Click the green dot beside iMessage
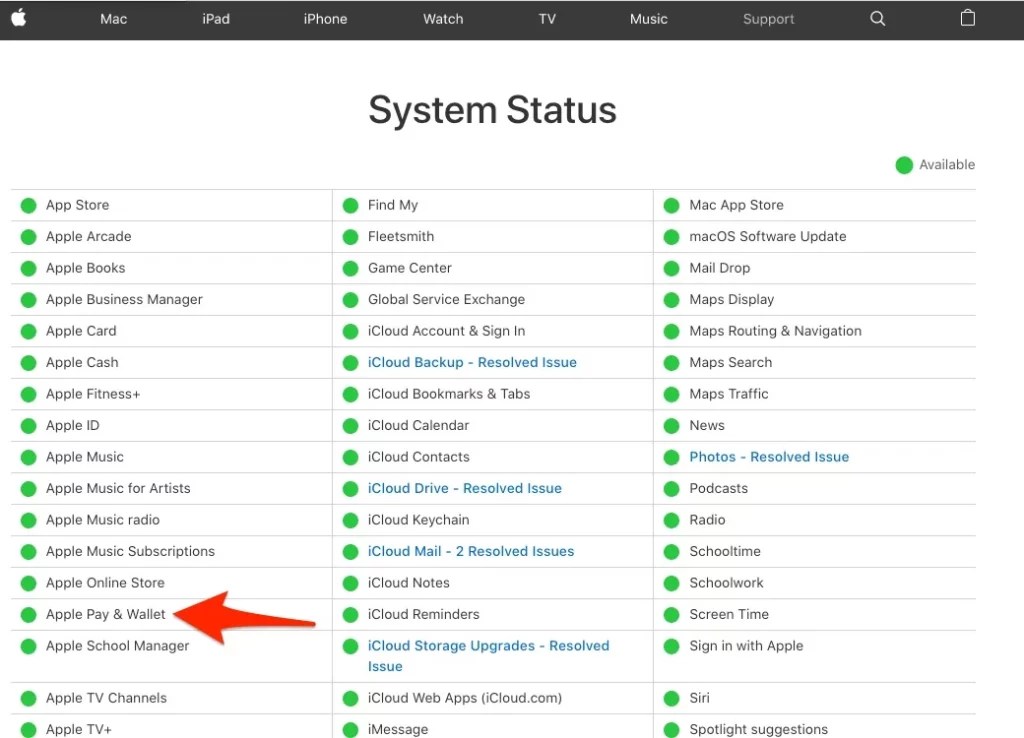Screen dimensions: 1024x738 [x=351, y=730]
